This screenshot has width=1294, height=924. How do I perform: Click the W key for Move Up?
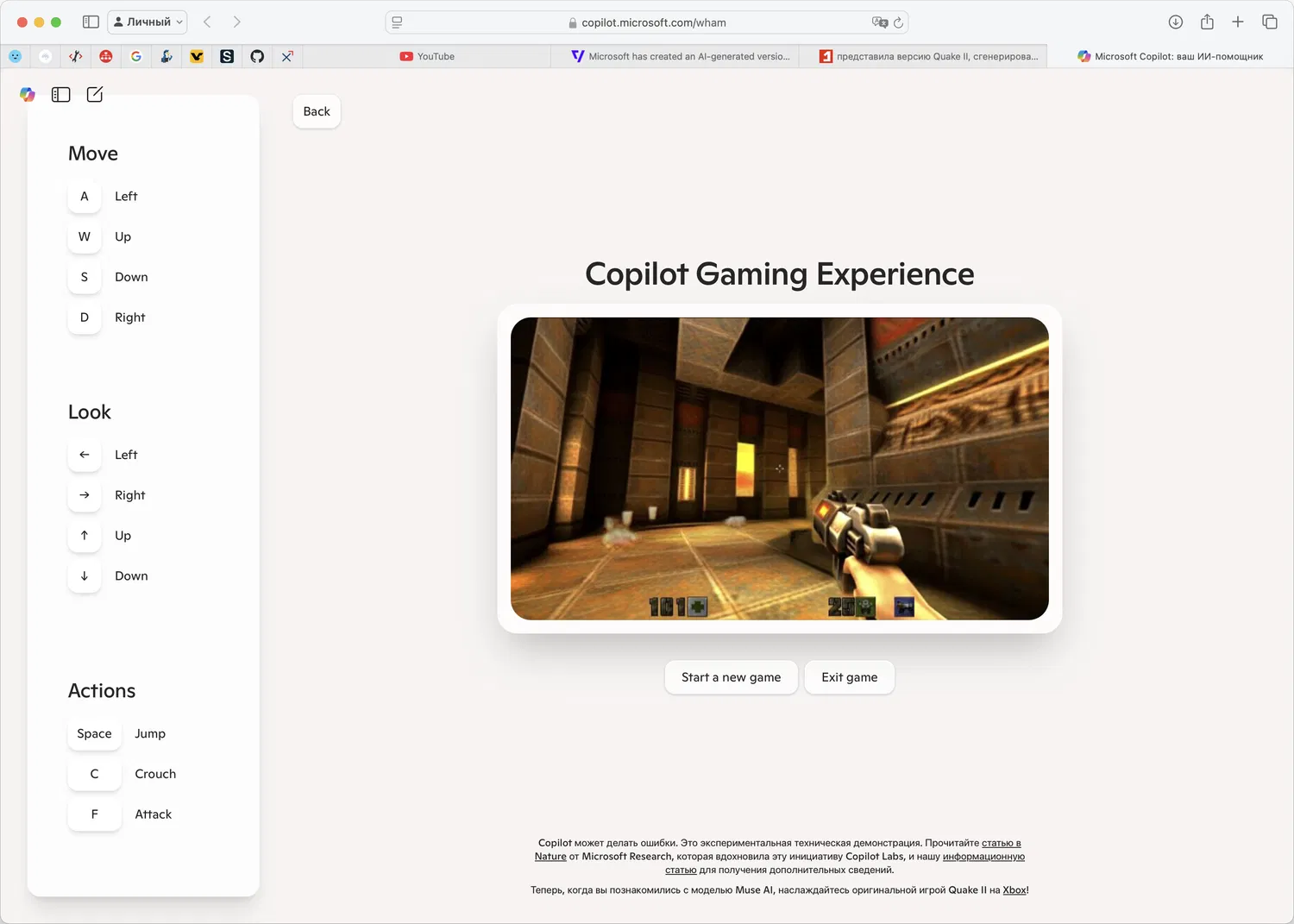(85, 236)
